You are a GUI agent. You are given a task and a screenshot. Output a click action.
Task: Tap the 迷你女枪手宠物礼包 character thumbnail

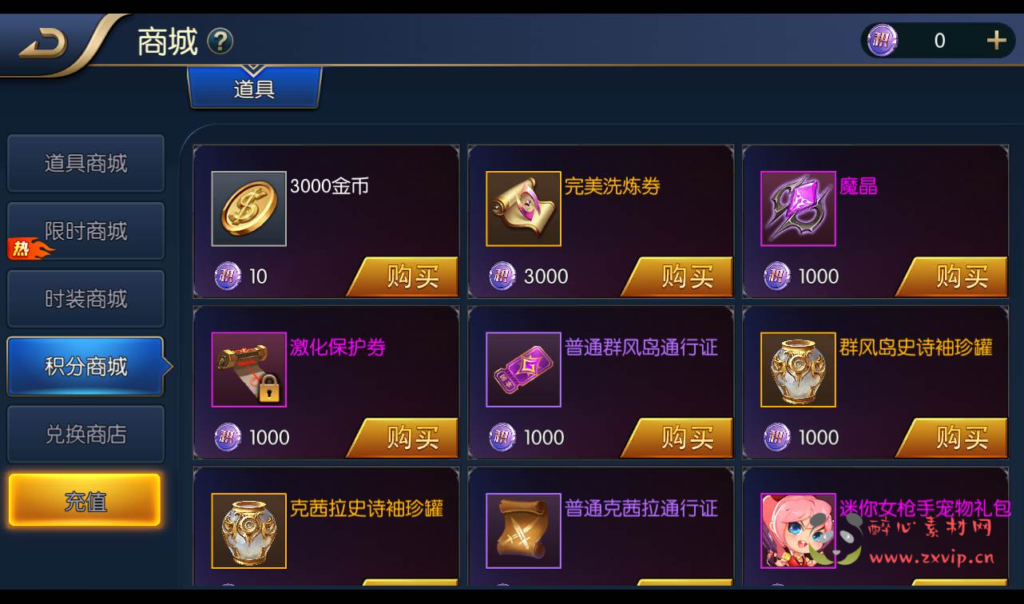click(x=798, y=531)
